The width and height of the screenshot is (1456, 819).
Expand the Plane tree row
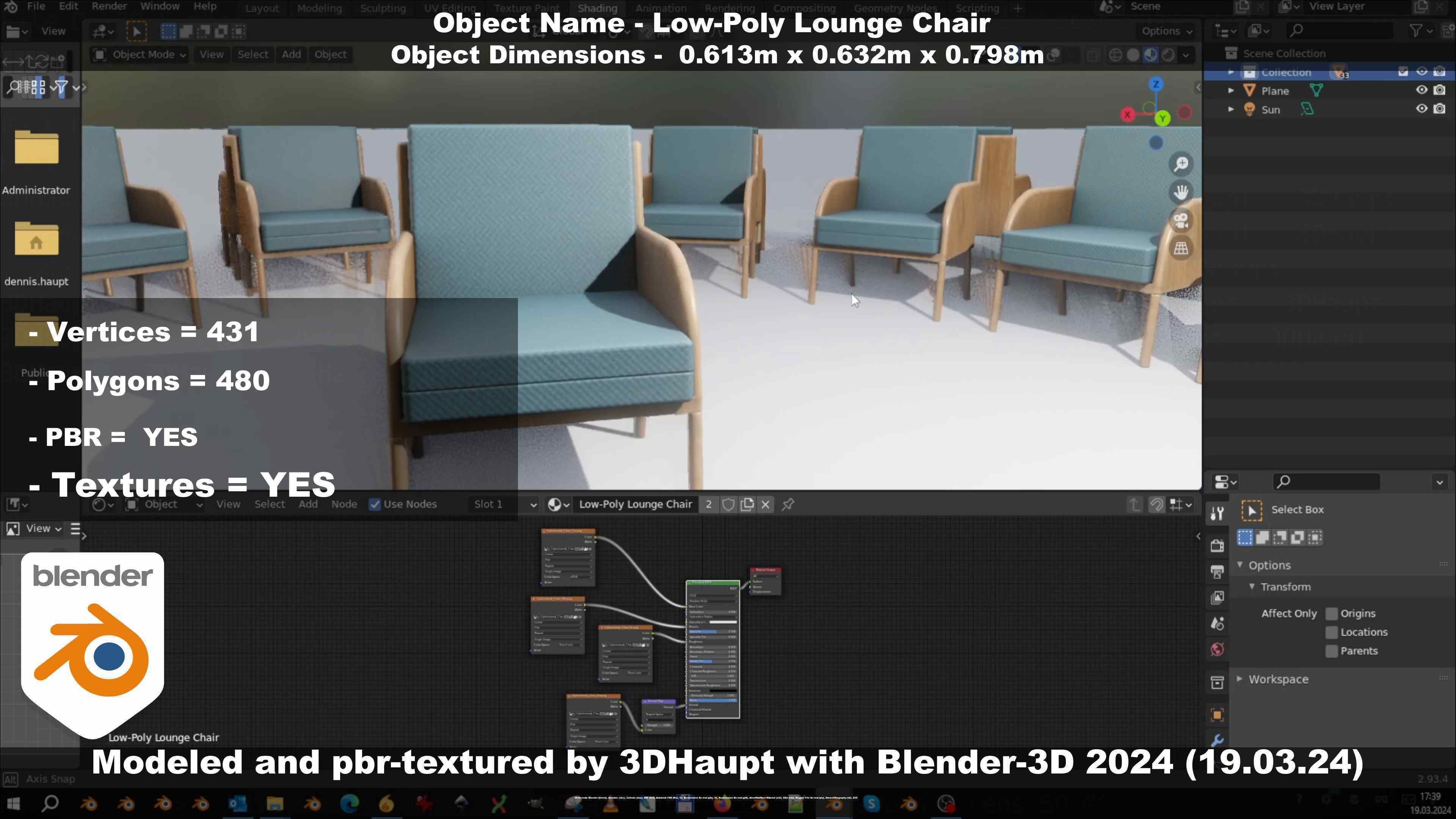coord(1231,91)
